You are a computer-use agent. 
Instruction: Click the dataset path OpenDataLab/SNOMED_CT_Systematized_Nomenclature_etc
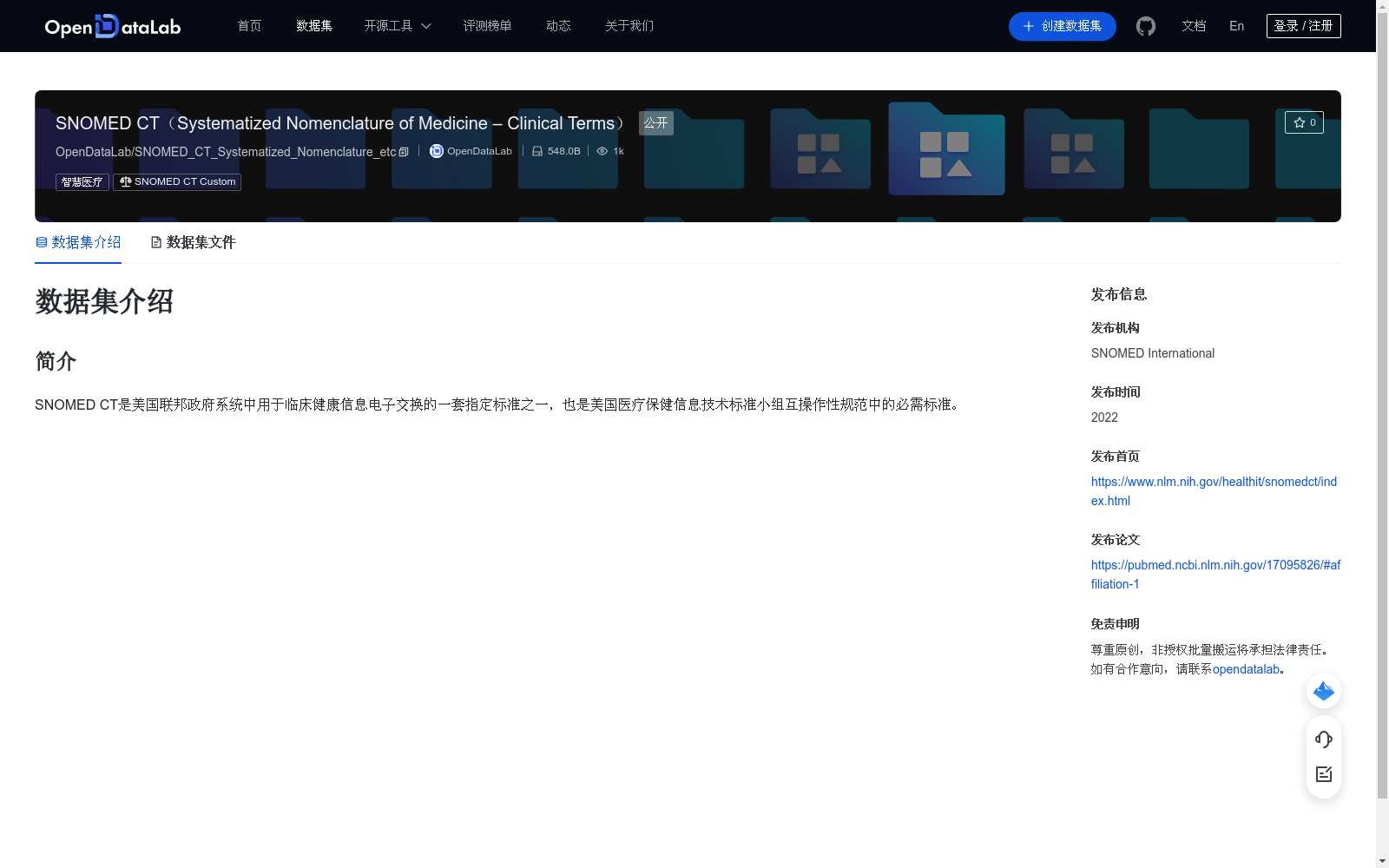pyautogui.click(x=226, y=152)
